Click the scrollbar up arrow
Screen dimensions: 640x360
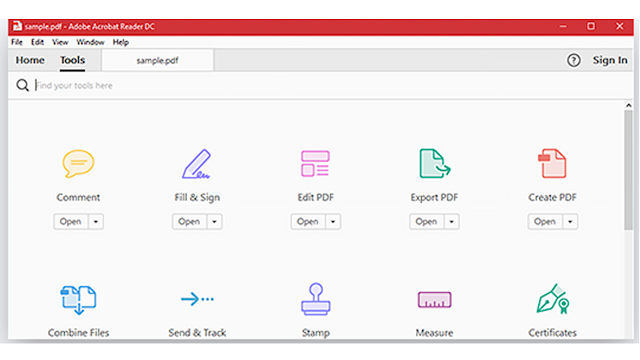click(629, 105)
